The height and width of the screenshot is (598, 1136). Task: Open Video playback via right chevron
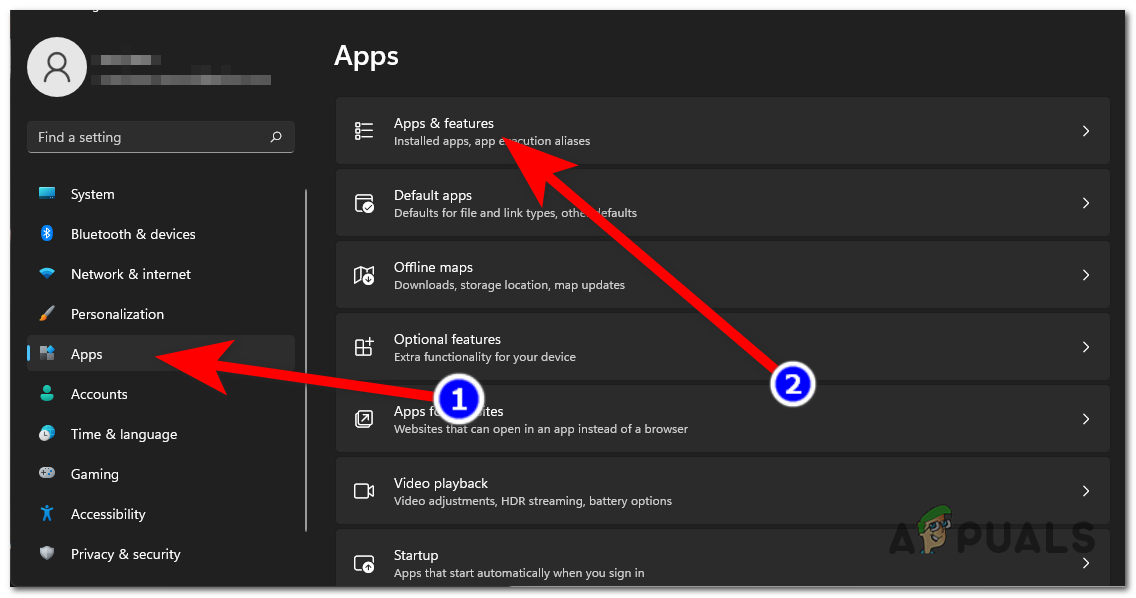point(1085,491)
